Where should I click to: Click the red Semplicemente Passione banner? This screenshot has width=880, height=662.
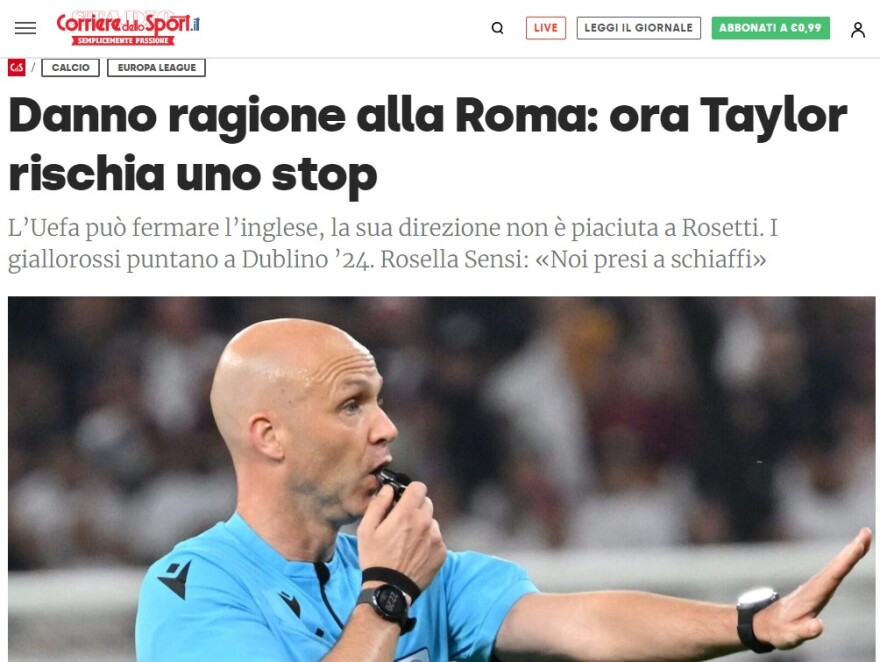(123, 40)
